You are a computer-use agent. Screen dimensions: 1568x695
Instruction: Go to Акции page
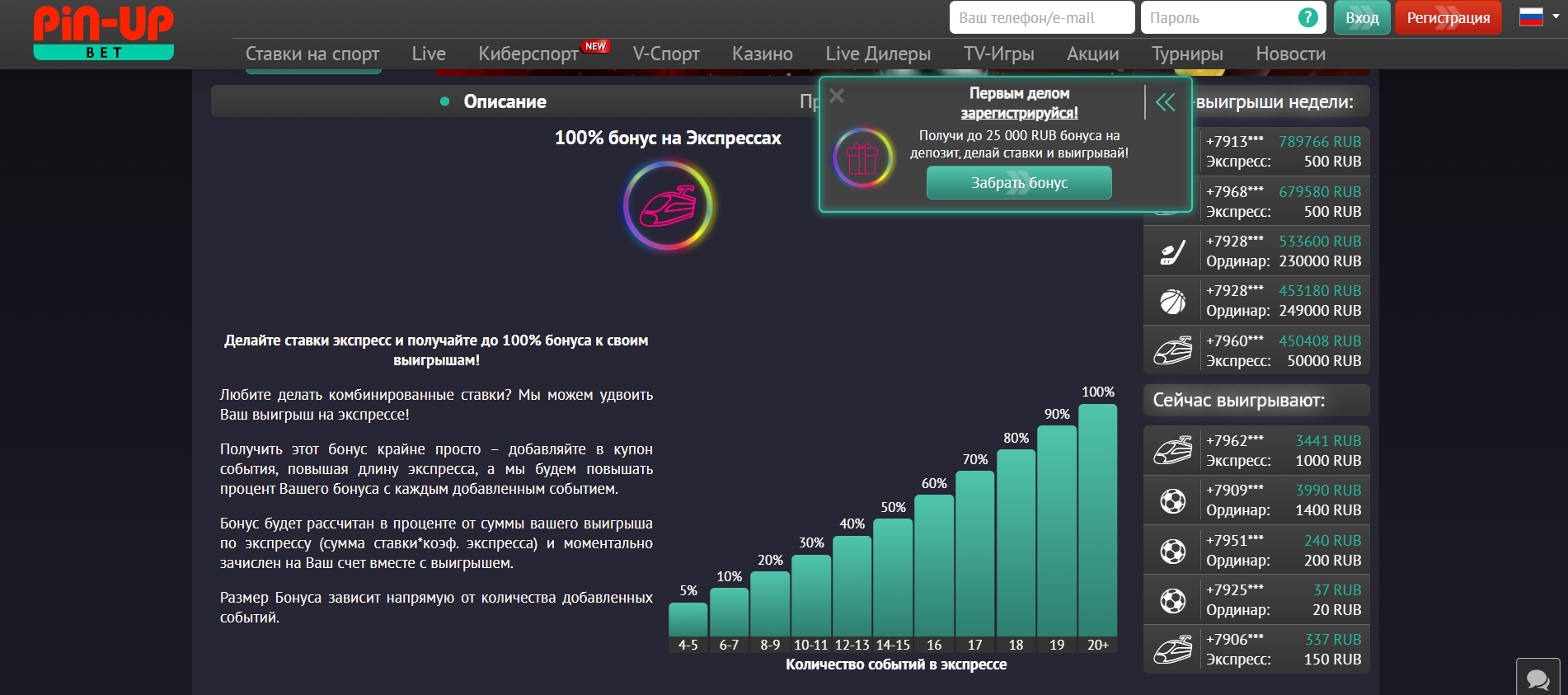(1093, 54)
